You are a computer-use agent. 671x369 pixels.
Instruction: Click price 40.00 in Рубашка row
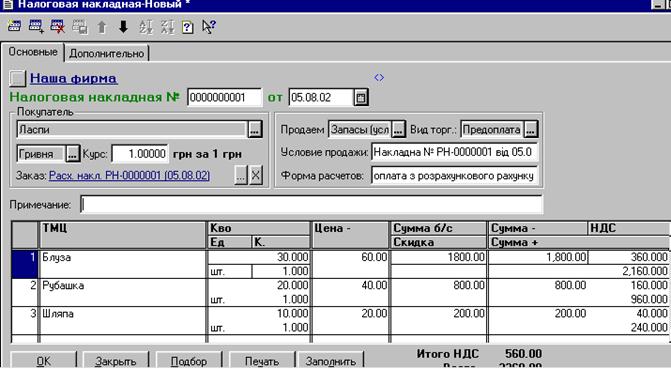350,286
